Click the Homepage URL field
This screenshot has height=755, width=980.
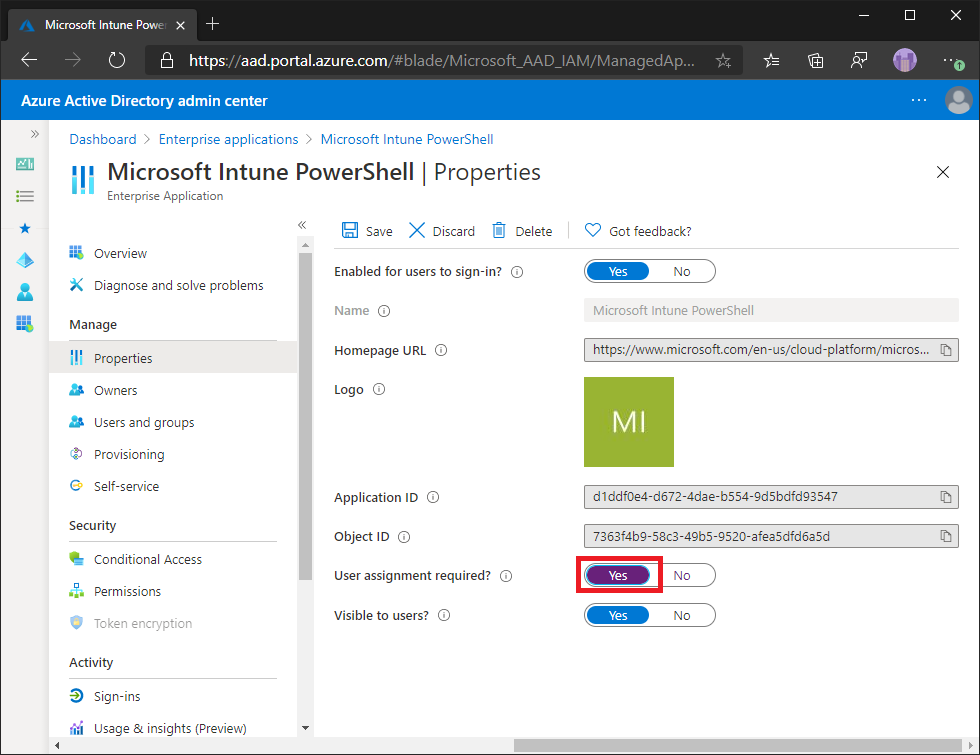click(x=771, y=350)
